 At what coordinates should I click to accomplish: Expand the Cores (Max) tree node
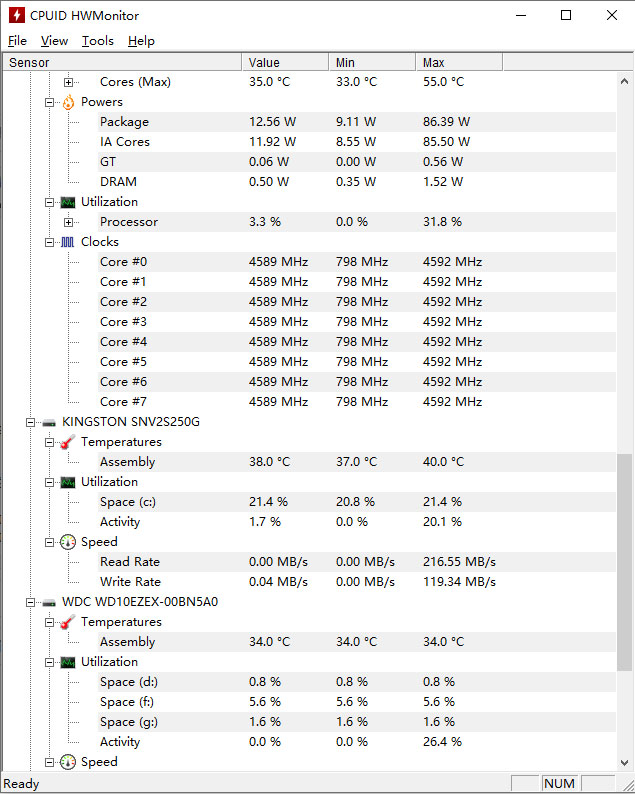(68, 82)
